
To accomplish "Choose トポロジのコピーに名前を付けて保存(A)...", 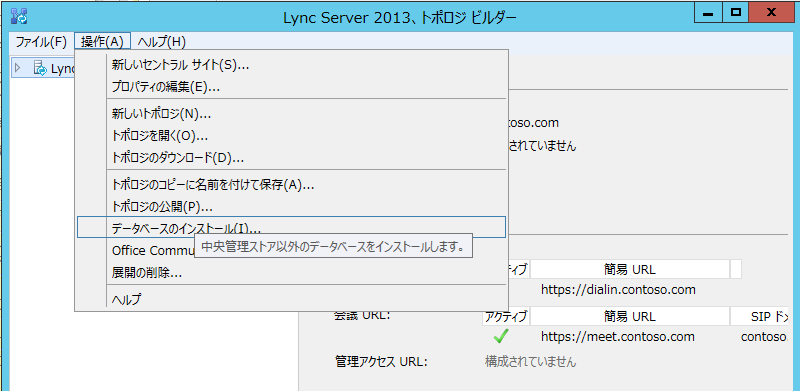I will [x=291, y=185].
